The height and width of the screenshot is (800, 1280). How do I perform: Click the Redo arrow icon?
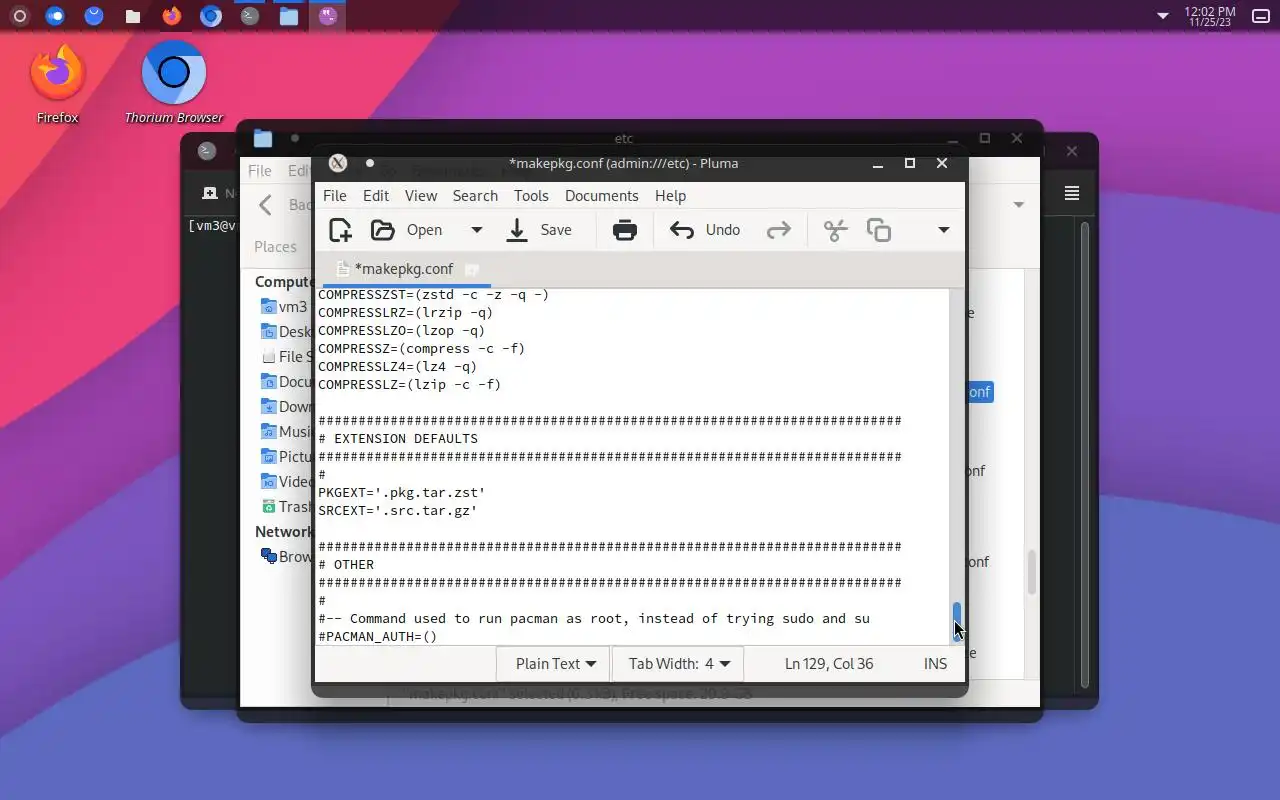click(x=778, y=230)
